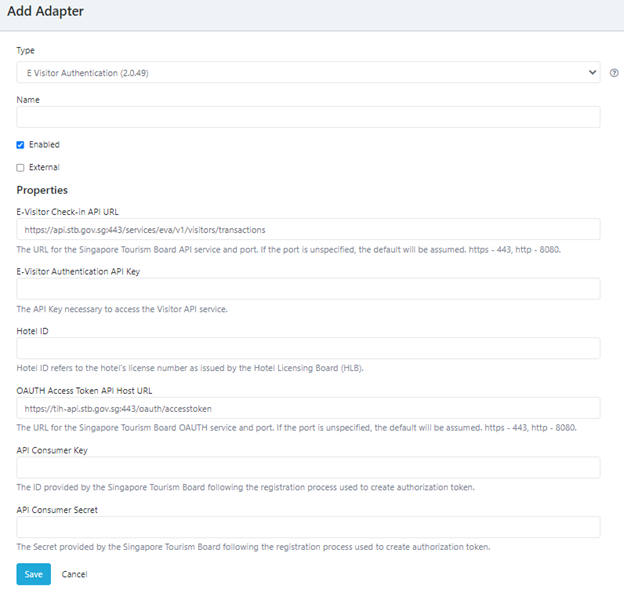Focus the adapter Name text field

click(x=308, y=117)
